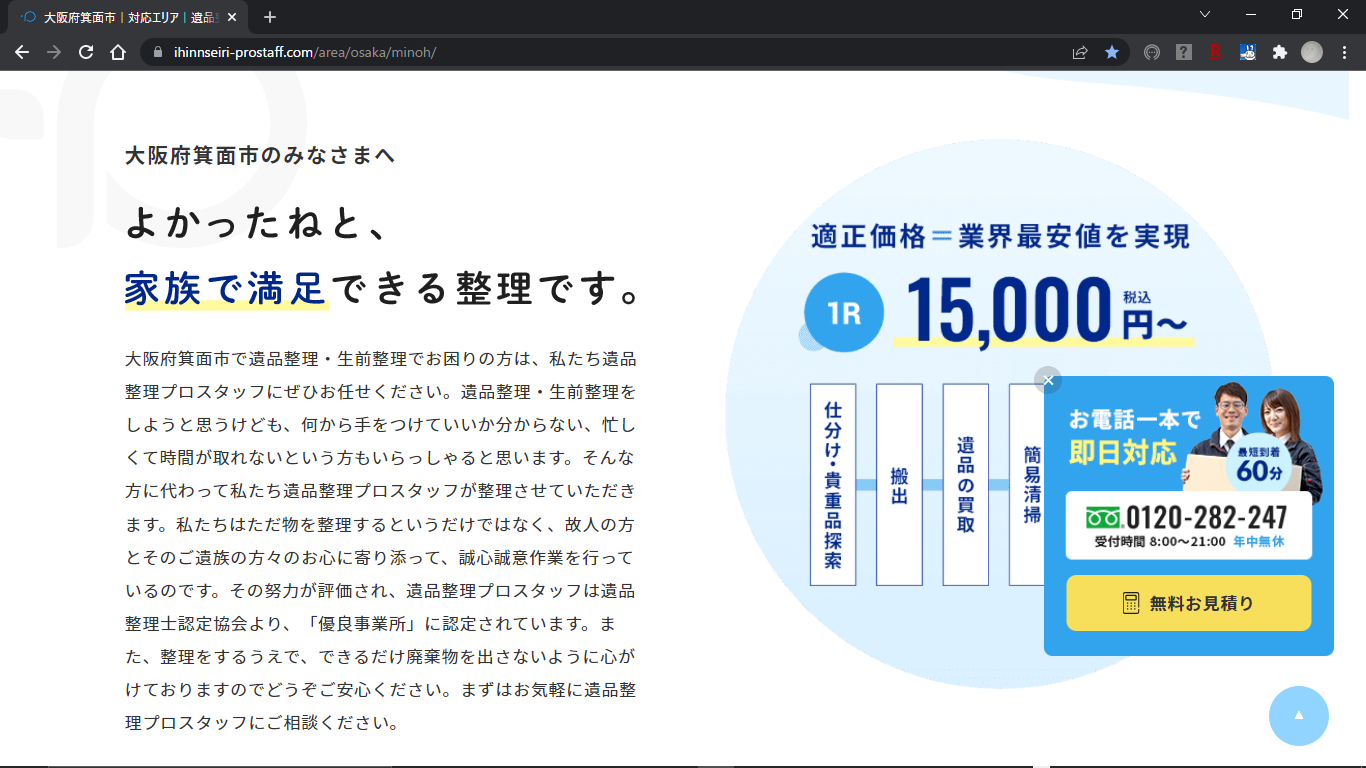Dismiss the floating phone contact popup

[x=1048, y=380]
